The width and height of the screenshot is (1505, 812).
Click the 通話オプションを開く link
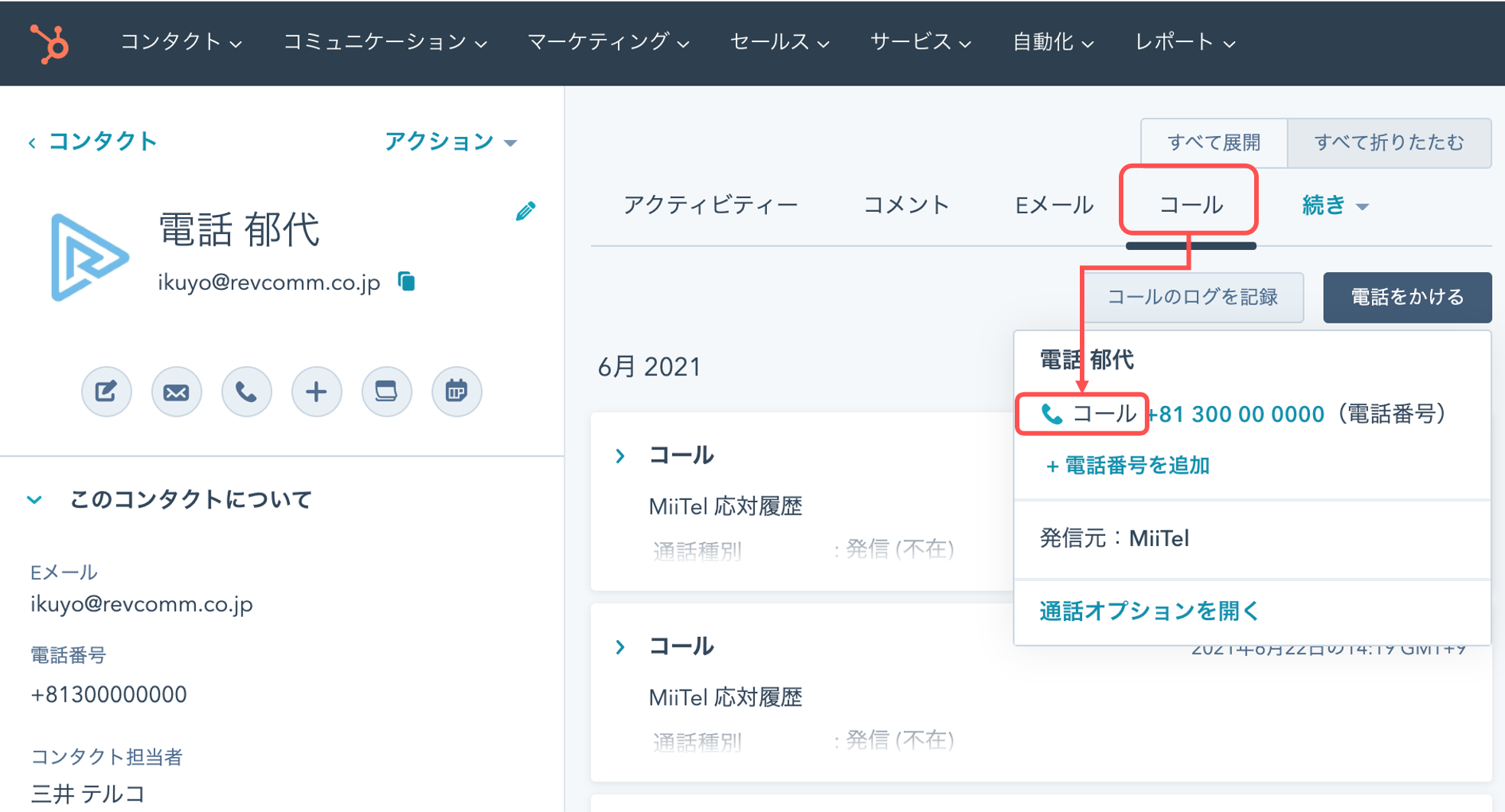(x=1149, y=610)
